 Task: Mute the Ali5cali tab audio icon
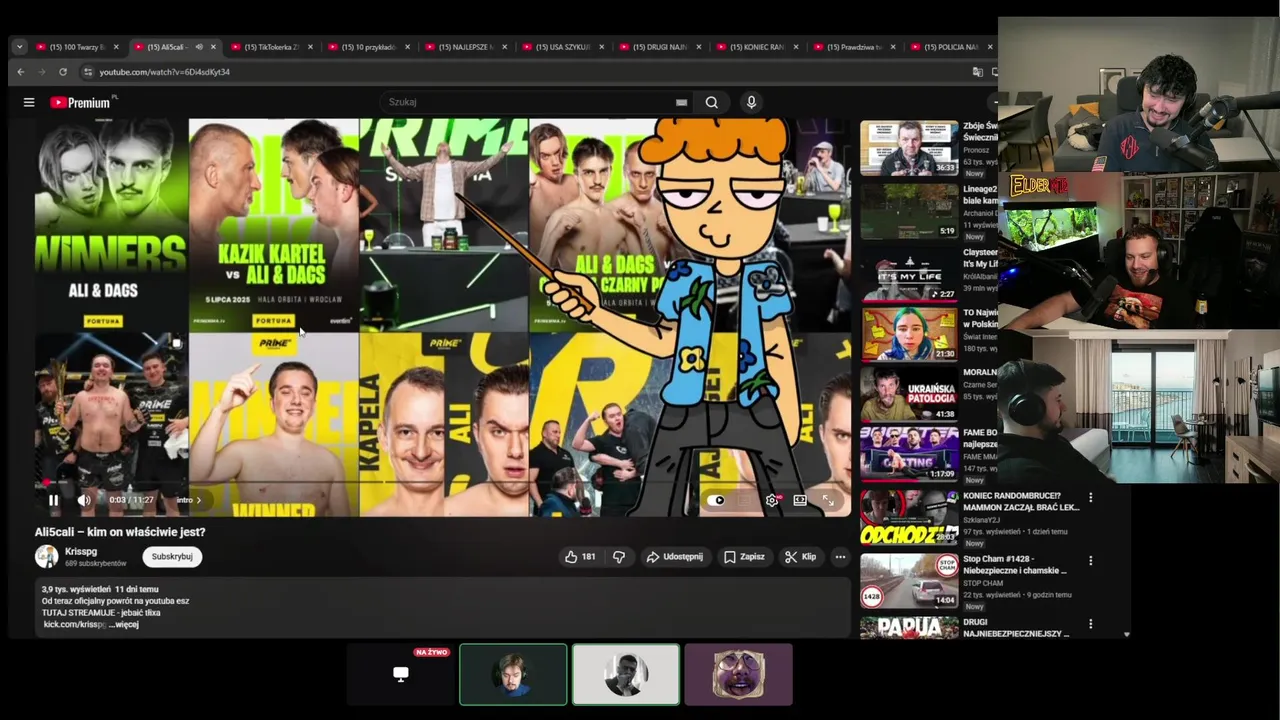pyautogui.click(x=198, y=47)
